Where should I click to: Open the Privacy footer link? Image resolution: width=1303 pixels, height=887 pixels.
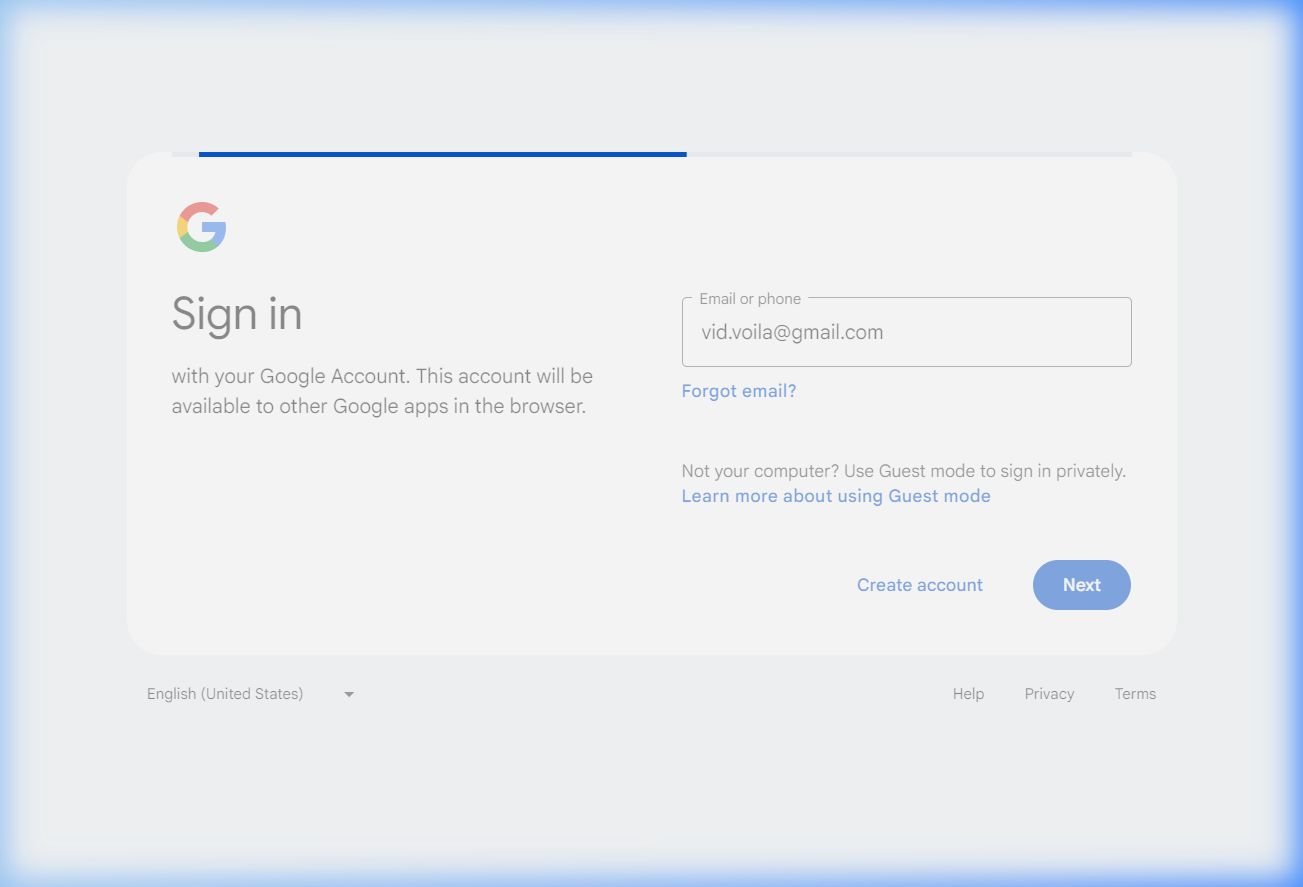[x=1048, y=694]
